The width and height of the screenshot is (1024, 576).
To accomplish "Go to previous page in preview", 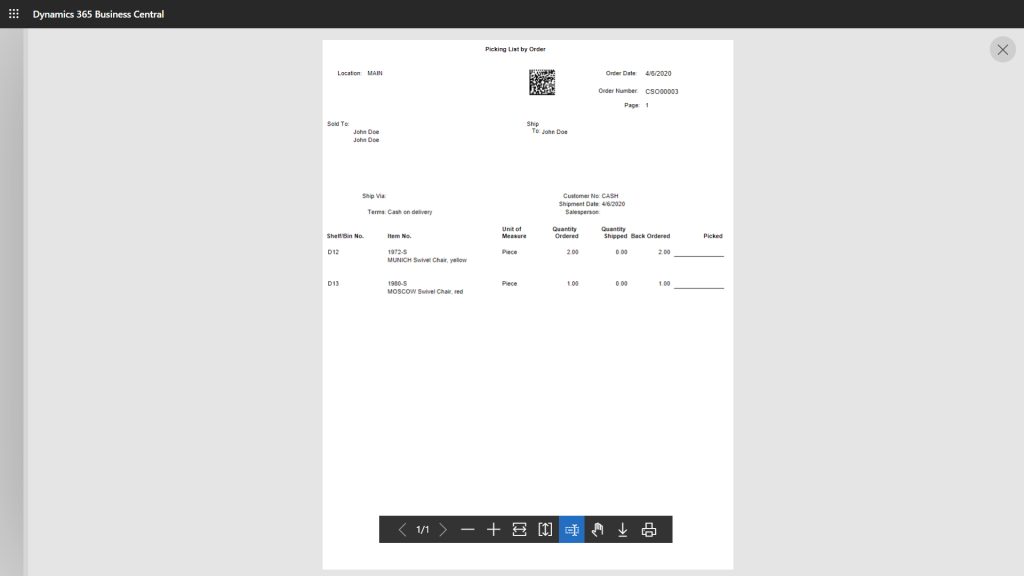I will [x=402, y=530].
